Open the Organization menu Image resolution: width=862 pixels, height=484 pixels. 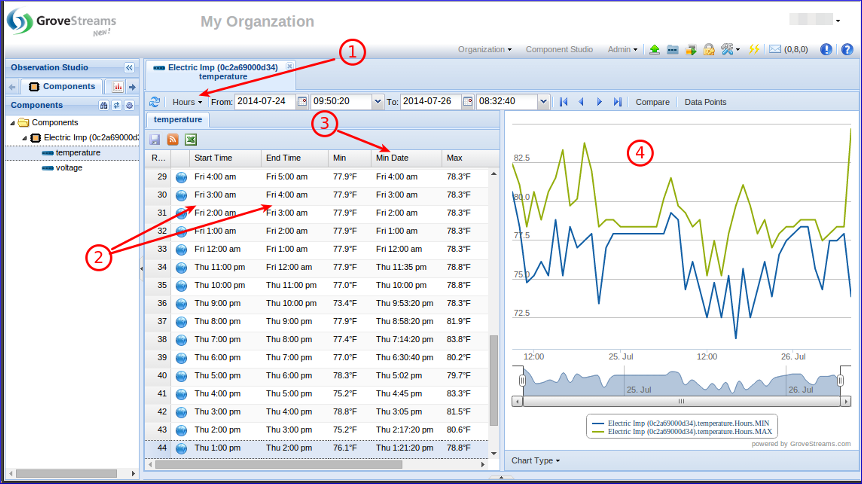(484, 49)
